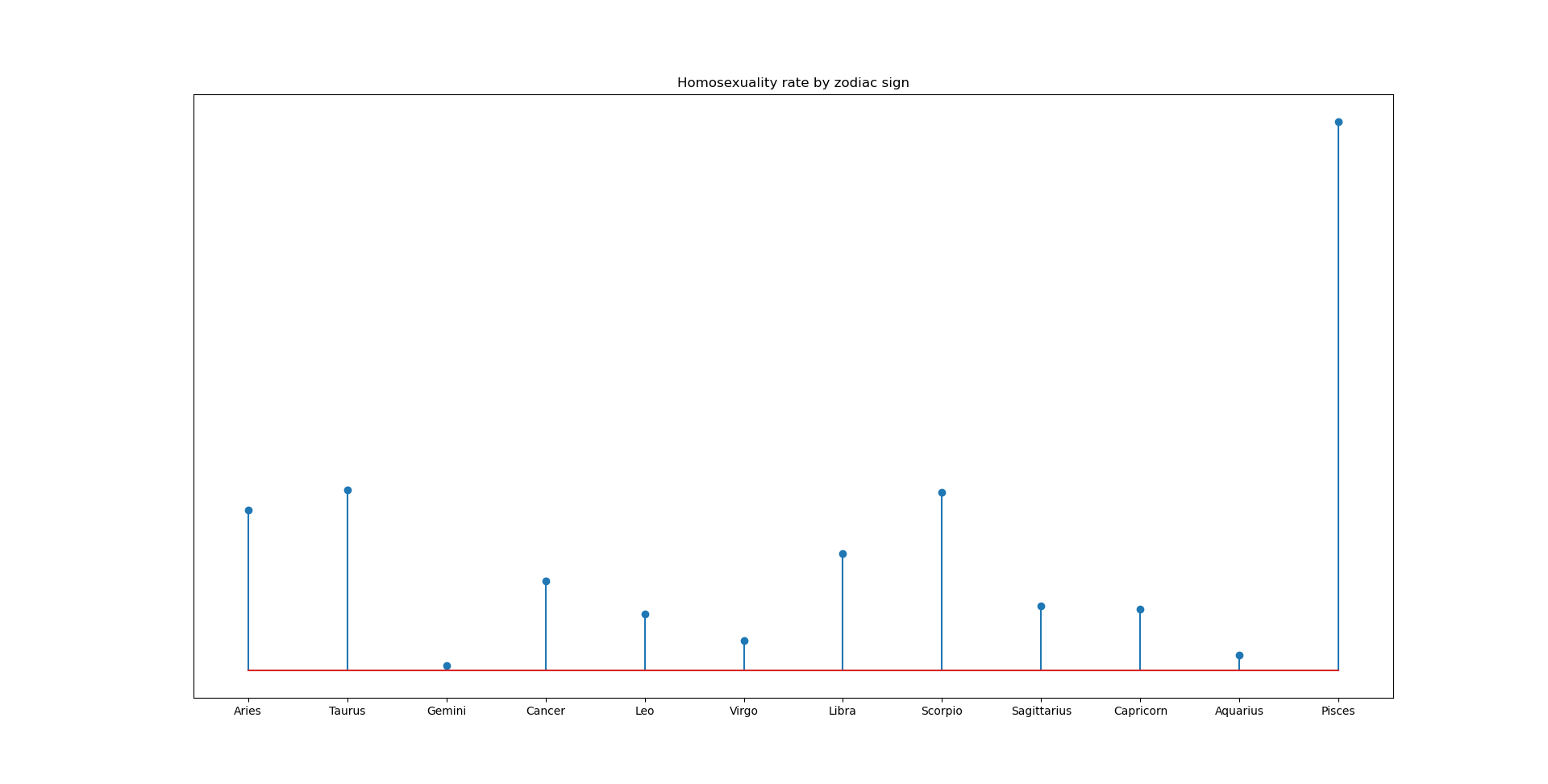The image size is (1548, 784).
Task: Select the Leo data point dot
Action: [x=645, y=614]
